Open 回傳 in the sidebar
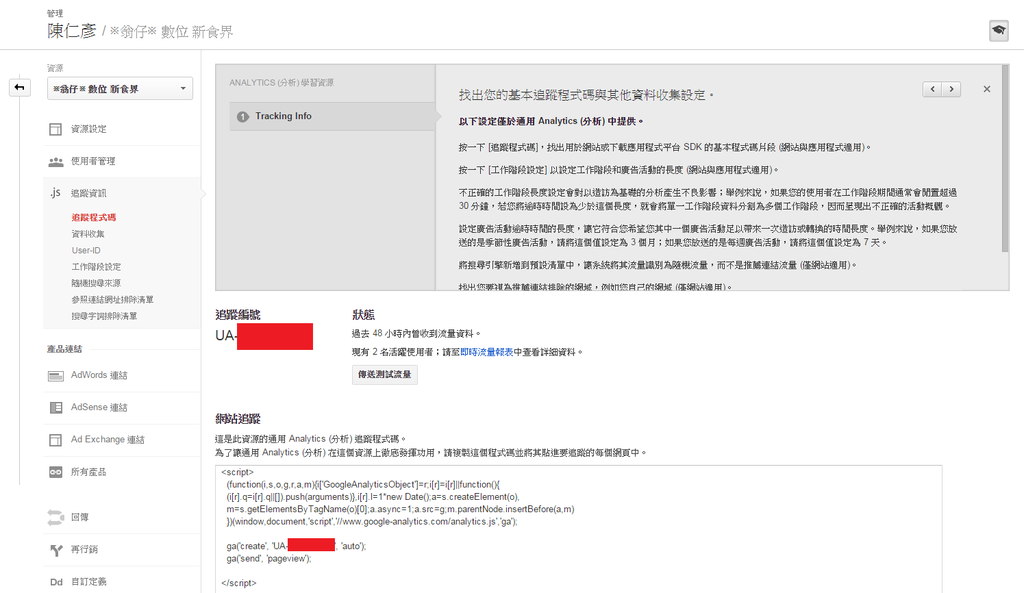This screenshot has height=593, width=1024. pyautogui.click(x=80, y=517)
